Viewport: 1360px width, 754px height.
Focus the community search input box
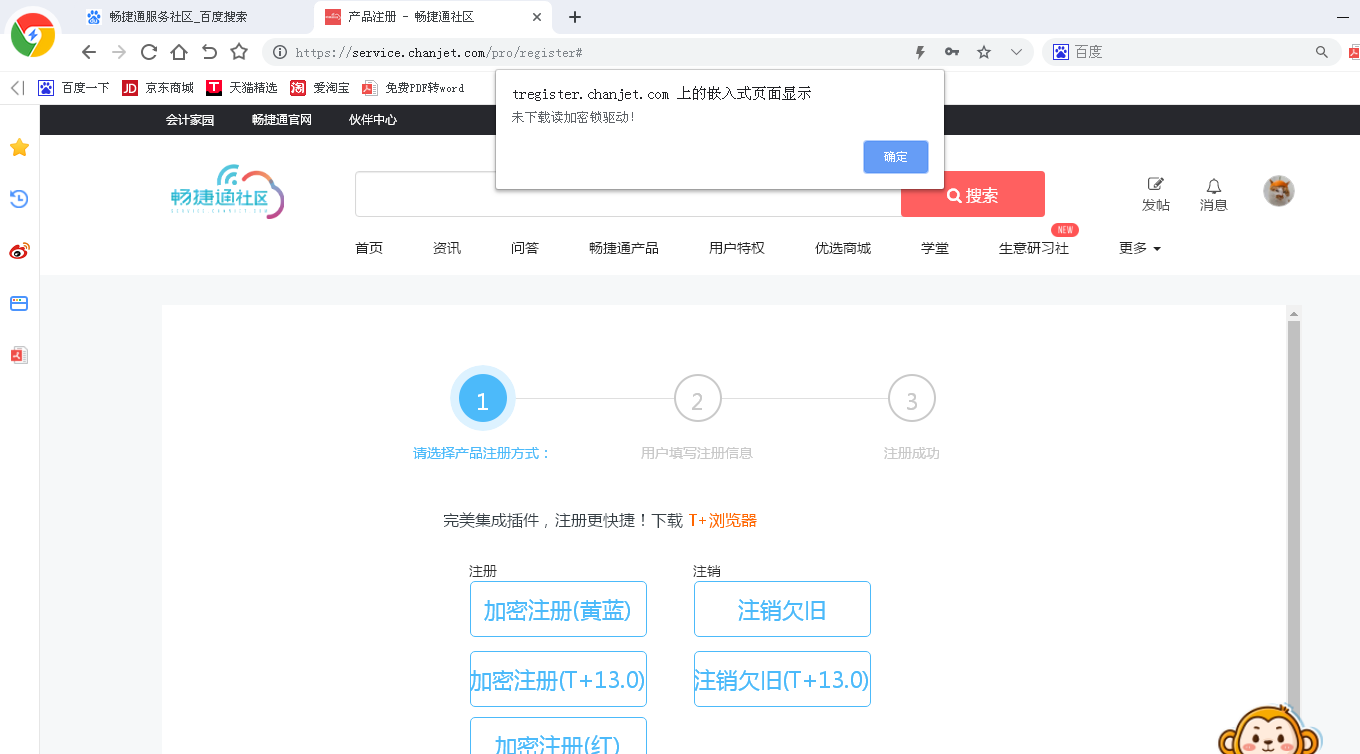(x=627, y=194)
